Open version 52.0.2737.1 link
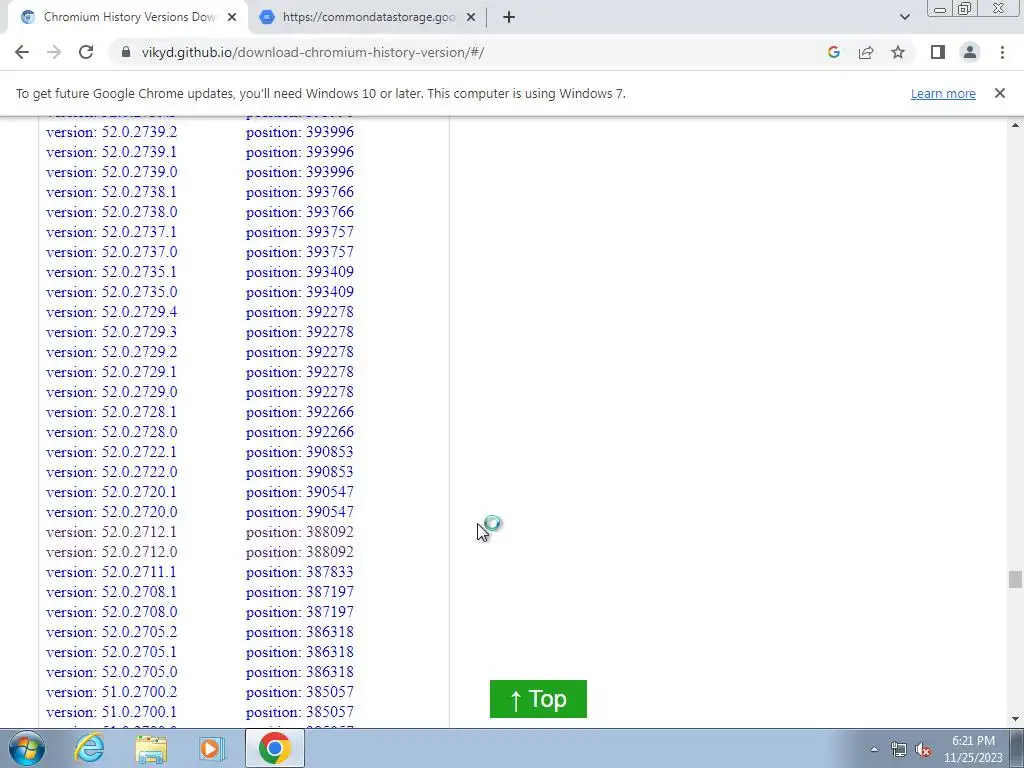1024x768 pixels. coord(112,232)
